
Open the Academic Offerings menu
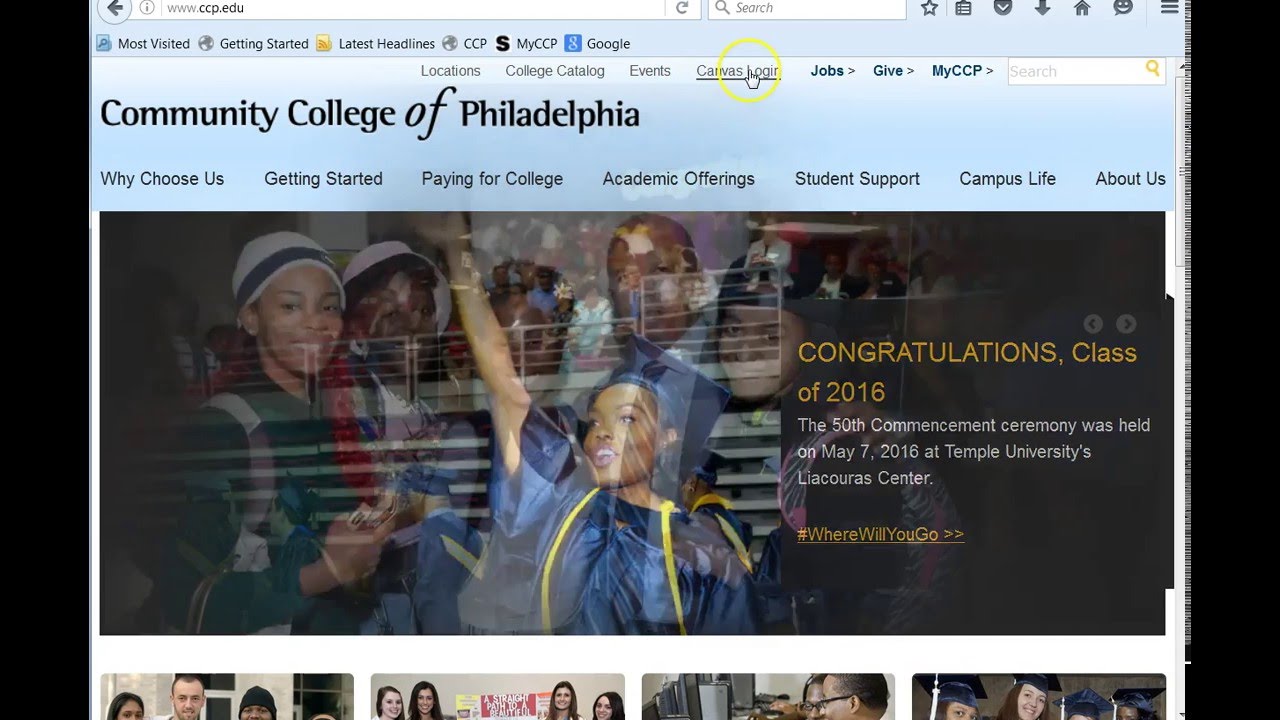(678, 179)
